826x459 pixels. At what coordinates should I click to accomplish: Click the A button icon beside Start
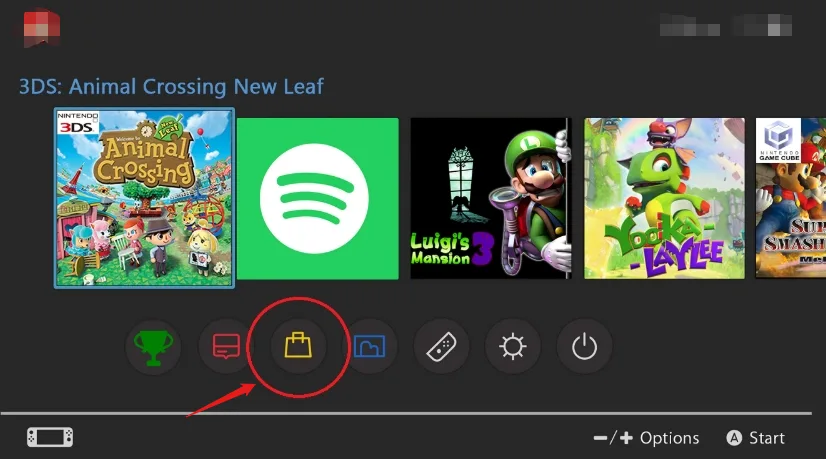(x=734, y=438)
